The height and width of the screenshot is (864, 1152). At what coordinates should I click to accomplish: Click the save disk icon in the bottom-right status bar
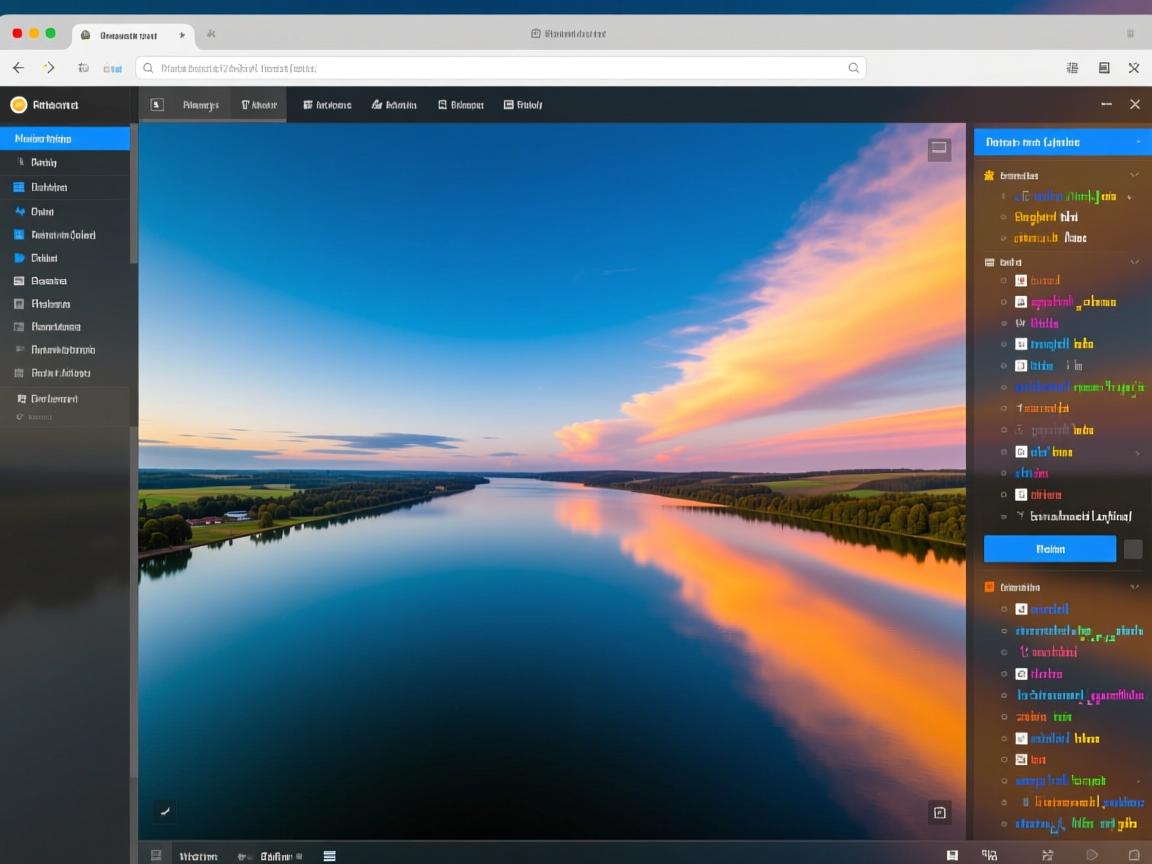[x=952, y=855]
